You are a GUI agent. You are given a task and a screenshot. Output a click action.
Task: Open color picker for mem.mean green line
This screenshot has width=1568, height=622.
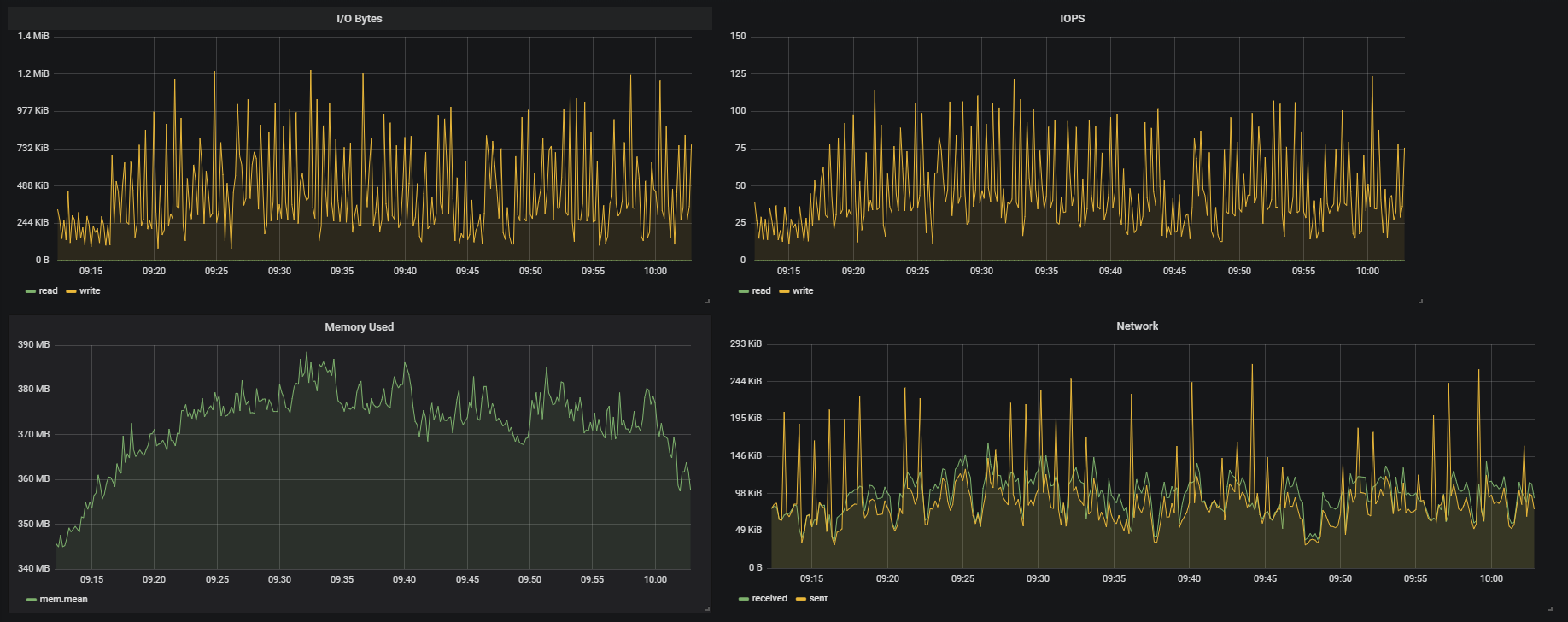coord(32,600)
